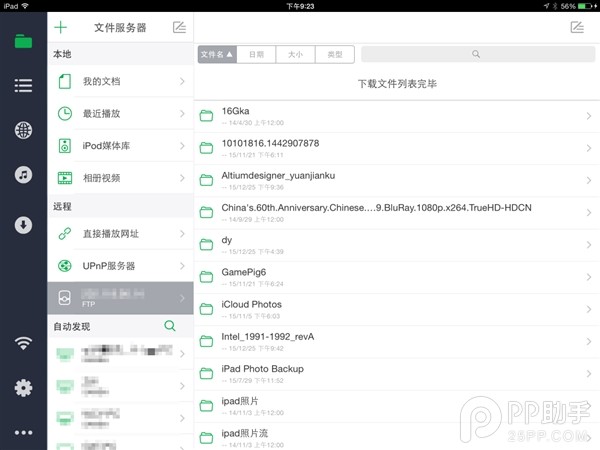Open folder 10101816.1442907878
This screenshot has height=450, width=600.
click(x=397, y=148)
